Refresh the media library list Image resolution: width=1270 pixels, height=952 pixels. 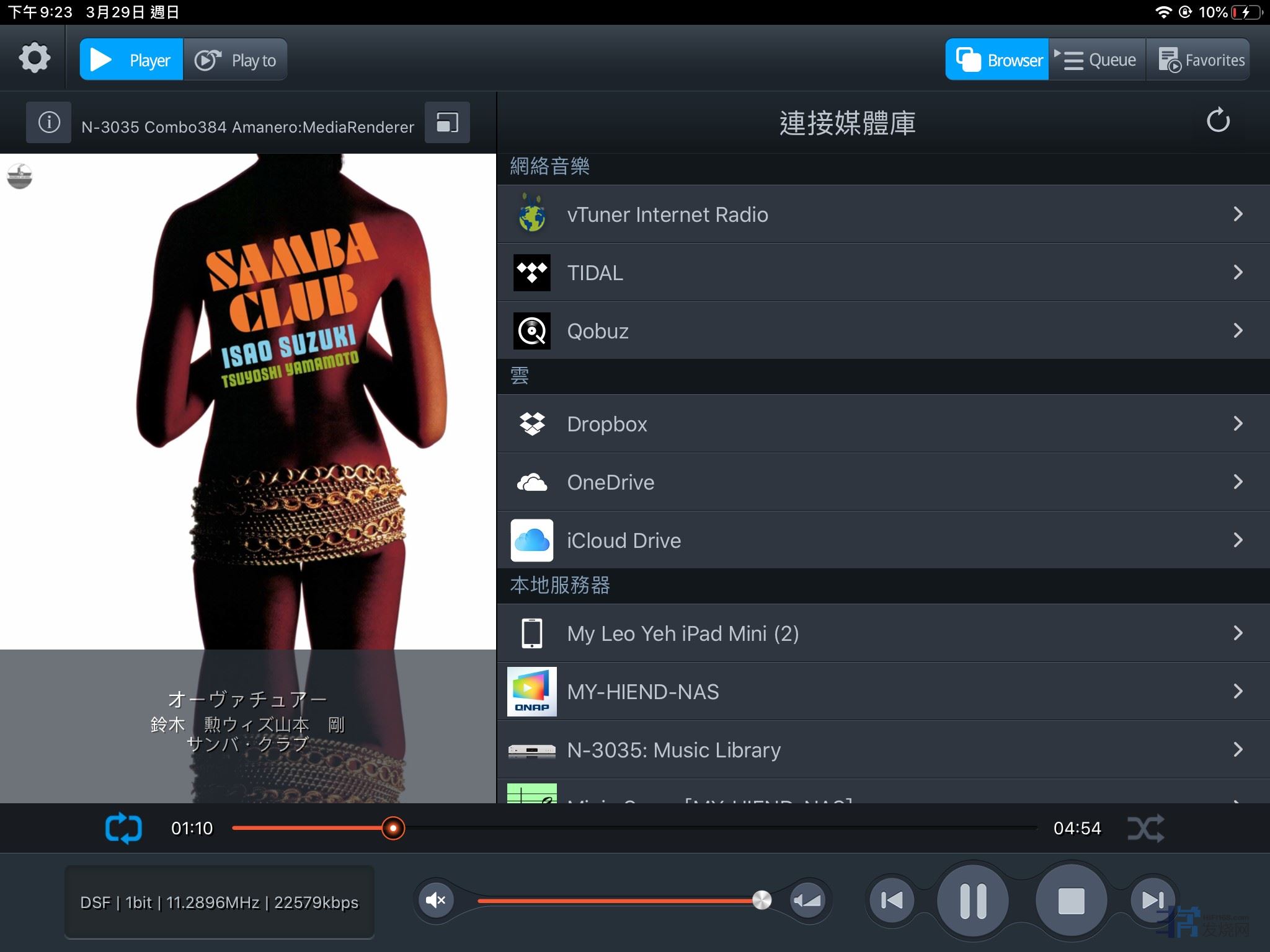click(x=1218, y=121)
